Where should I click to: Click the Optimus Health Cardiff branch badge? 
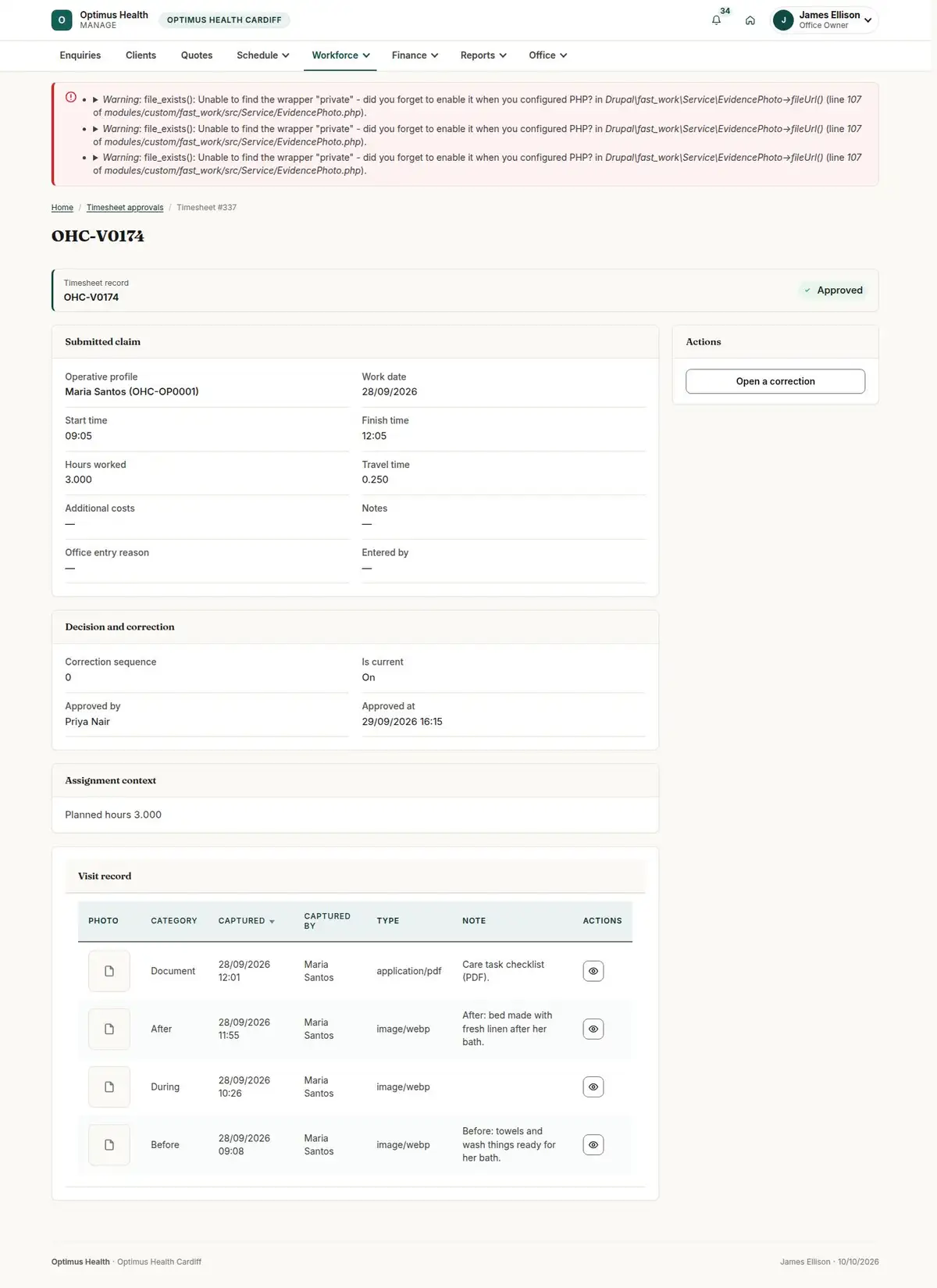tap(224, 20)
